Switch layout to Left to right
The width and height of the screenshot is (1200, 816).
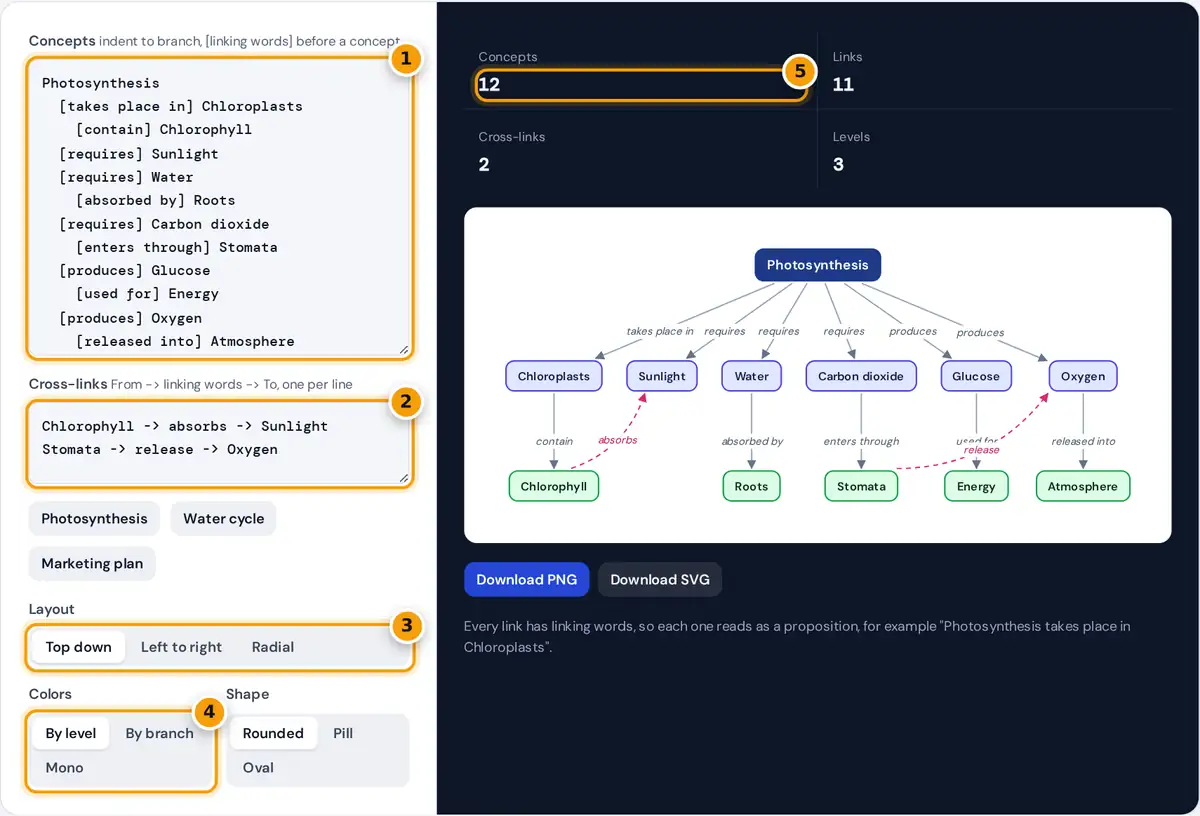coord(181,647)
